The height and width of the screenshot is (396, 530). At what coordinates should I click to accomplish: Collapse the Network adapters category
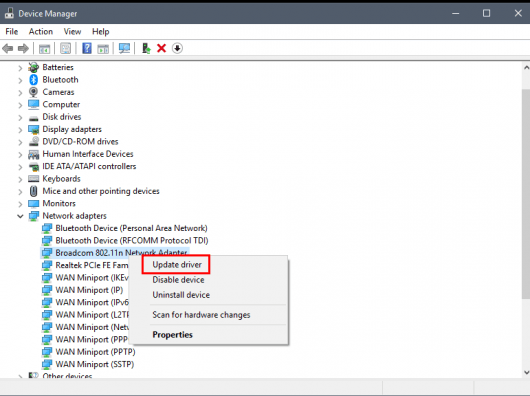click(x=20, y=216)
